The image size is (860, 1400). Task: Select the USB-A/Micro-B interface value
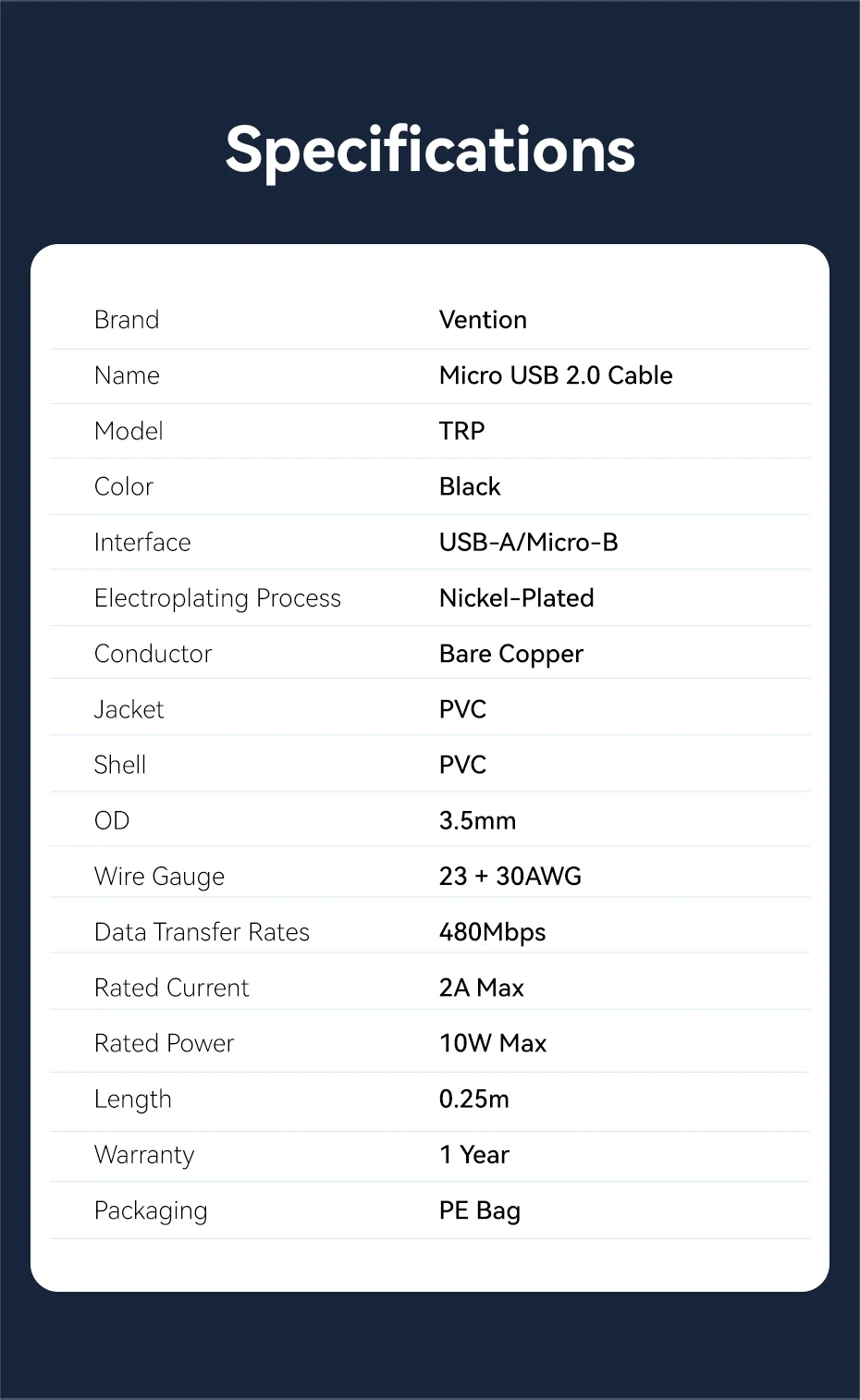pos(528,542)
